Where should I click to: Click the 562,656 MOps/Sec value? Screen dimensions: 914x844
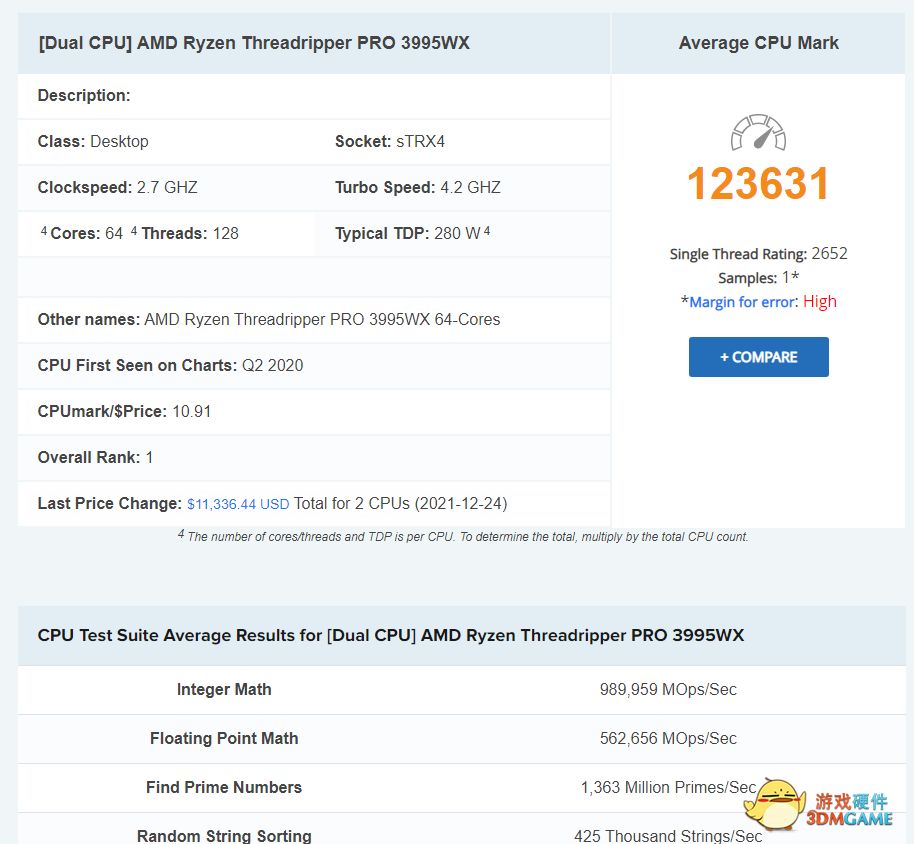coord(668,738)
